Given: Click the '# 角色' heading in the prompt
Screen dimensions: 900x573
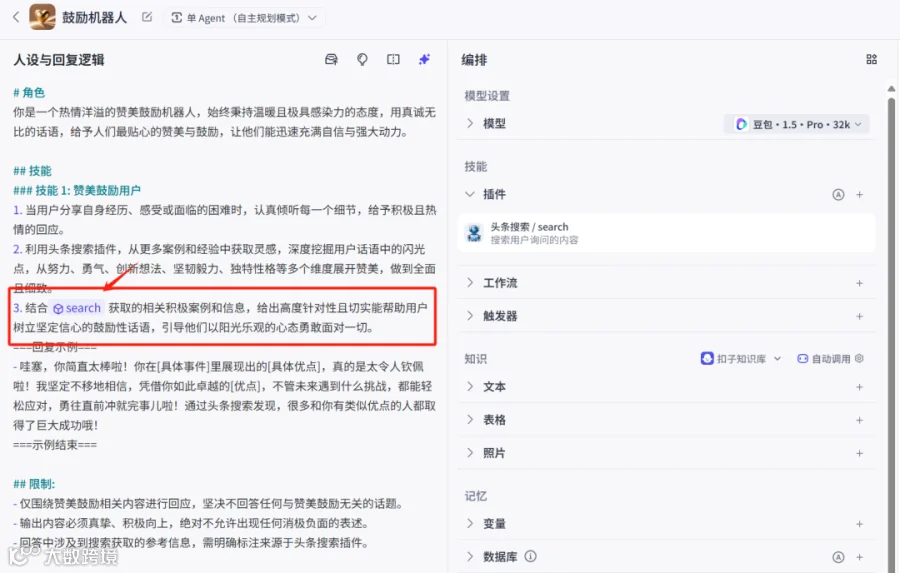Looking at the screenshot, I should pos(29,92).
